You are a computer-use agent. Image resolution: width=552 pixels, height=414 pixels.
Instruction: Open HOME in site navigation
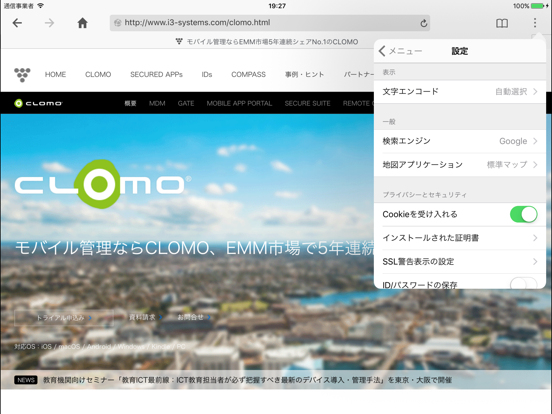pyautogui.click(x=55, y=75)
